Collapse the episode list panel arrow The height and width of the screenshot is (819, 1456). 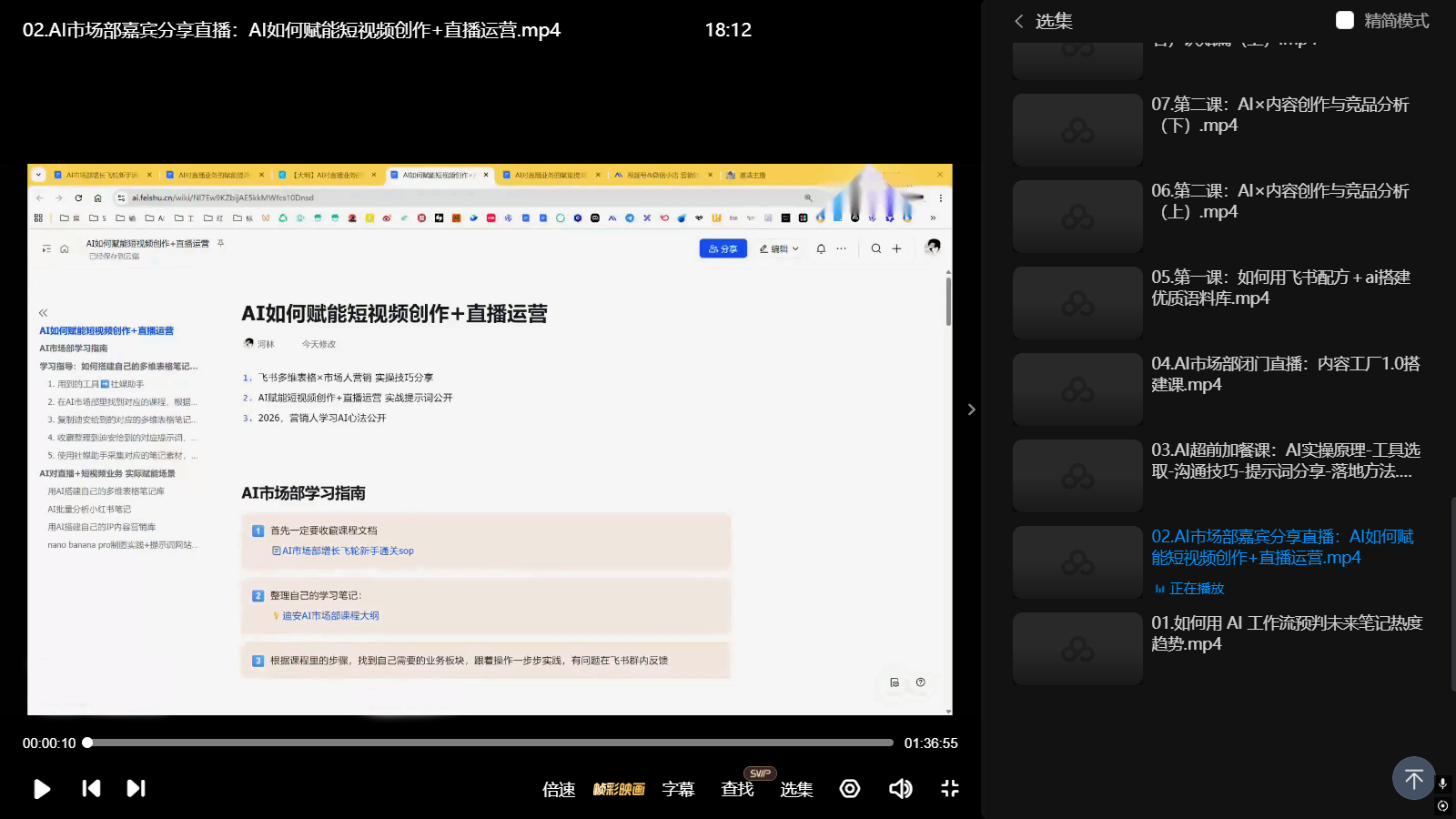coord(971,409)
